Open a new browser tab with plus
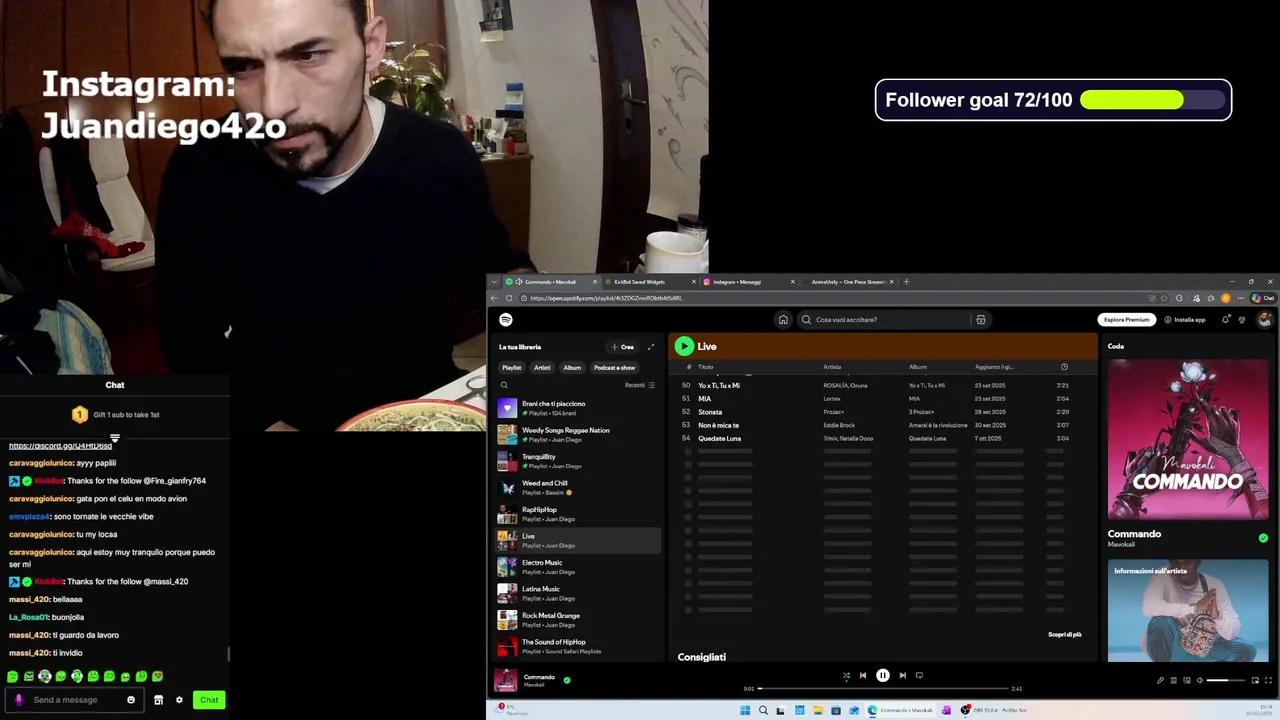The image size is (1280, 720). (906, 282)
